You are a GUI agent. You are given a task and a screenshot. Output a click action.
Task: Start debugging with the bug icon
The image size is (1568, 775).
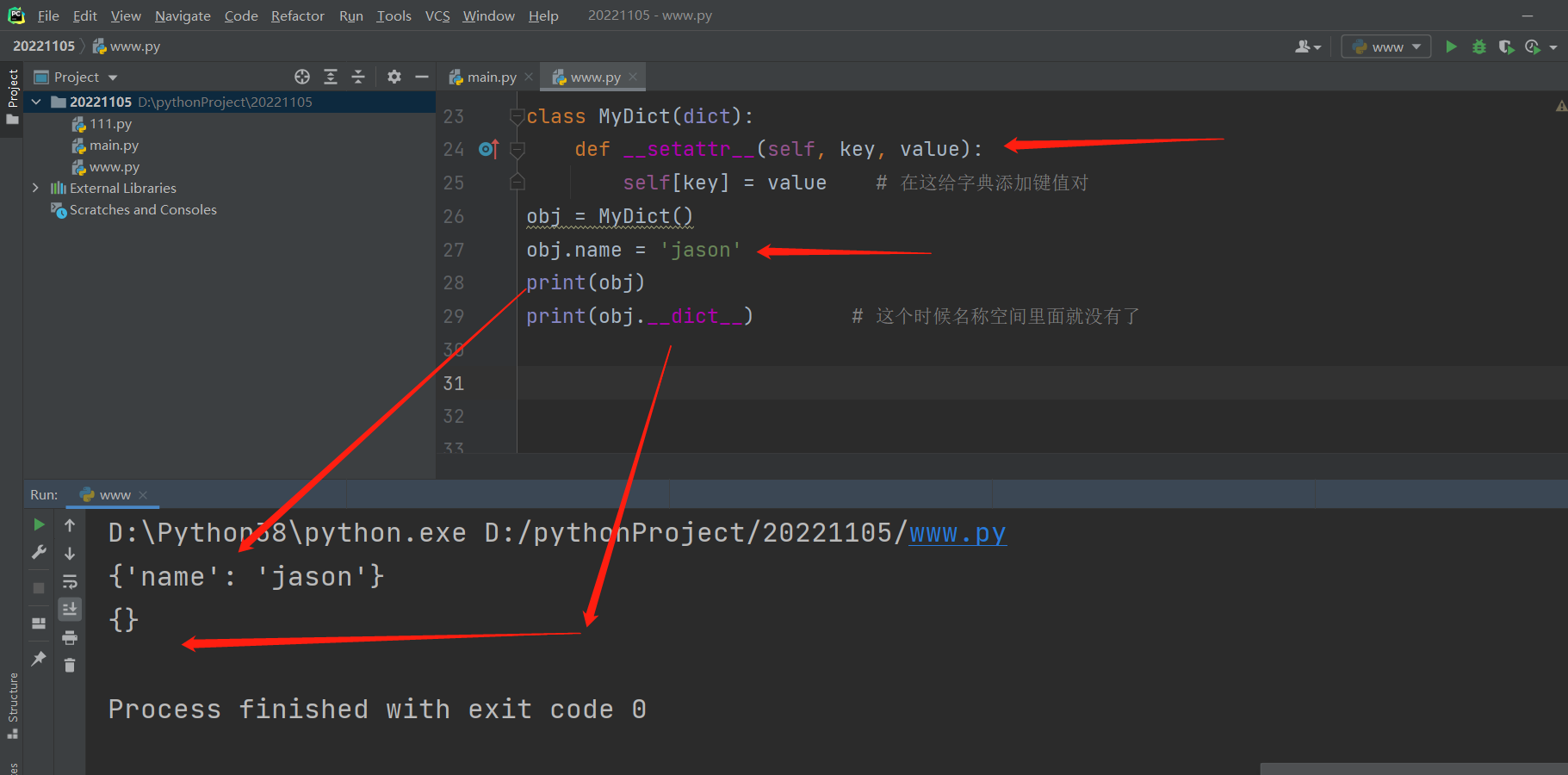1479,46
